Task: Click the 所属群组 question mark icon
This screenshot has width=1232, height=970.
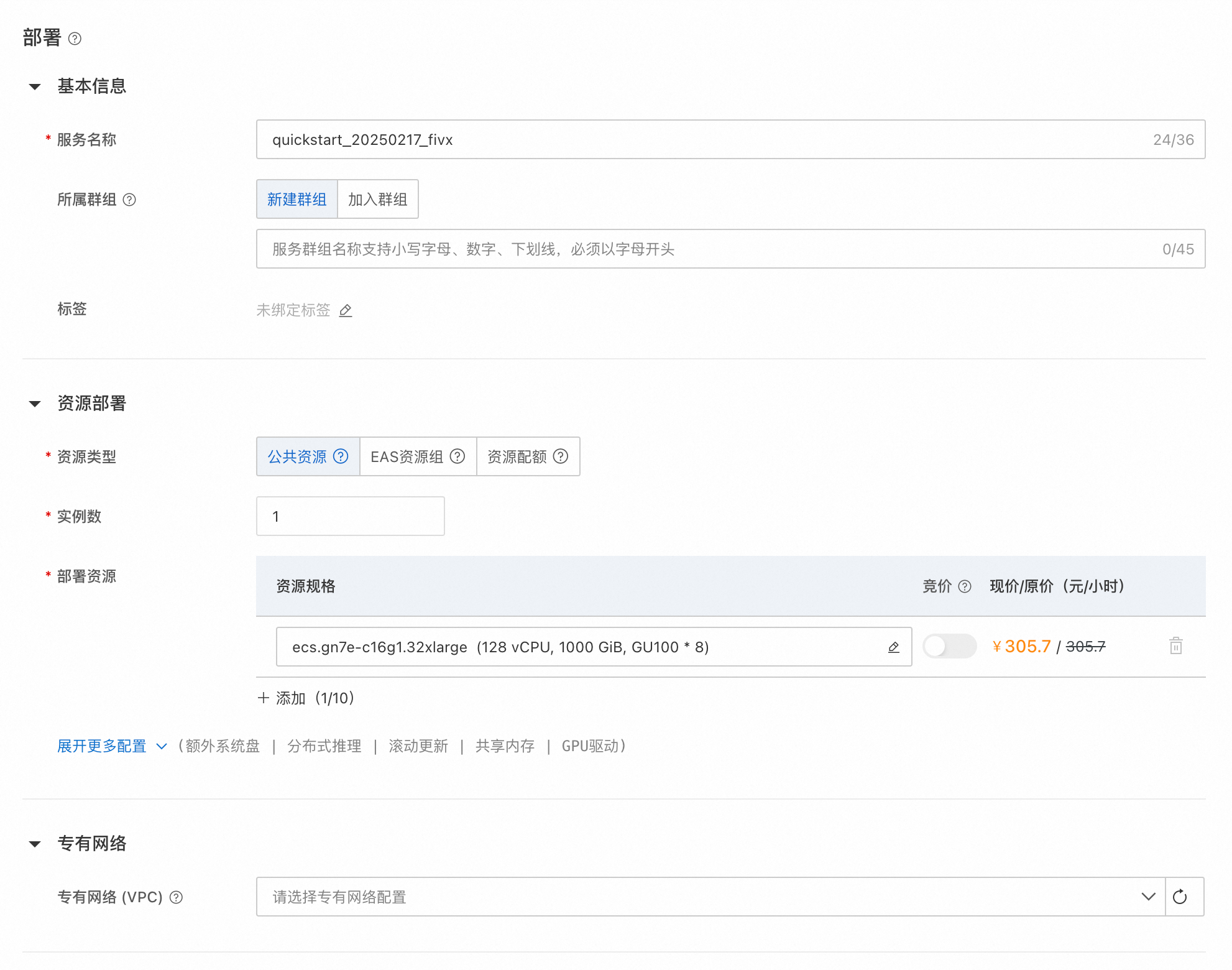Action: [129, 200]
